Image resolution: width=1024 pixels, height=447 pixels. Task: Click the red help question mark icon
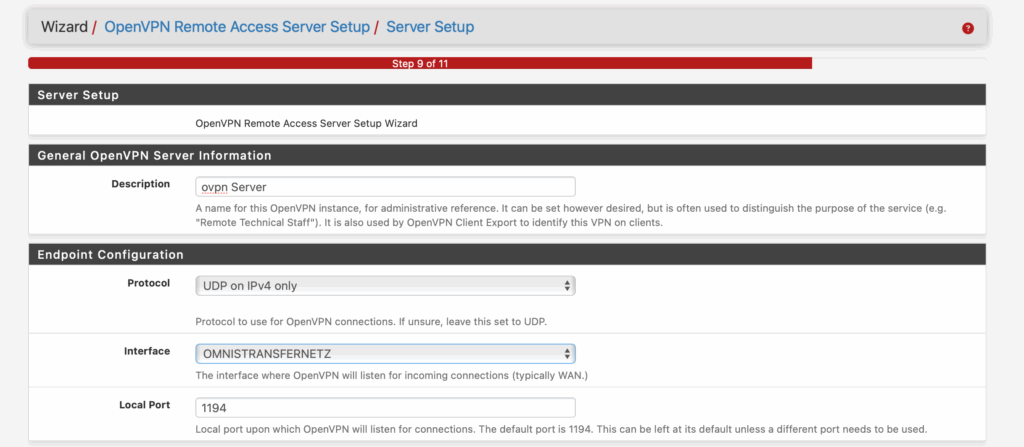(967, 28)
